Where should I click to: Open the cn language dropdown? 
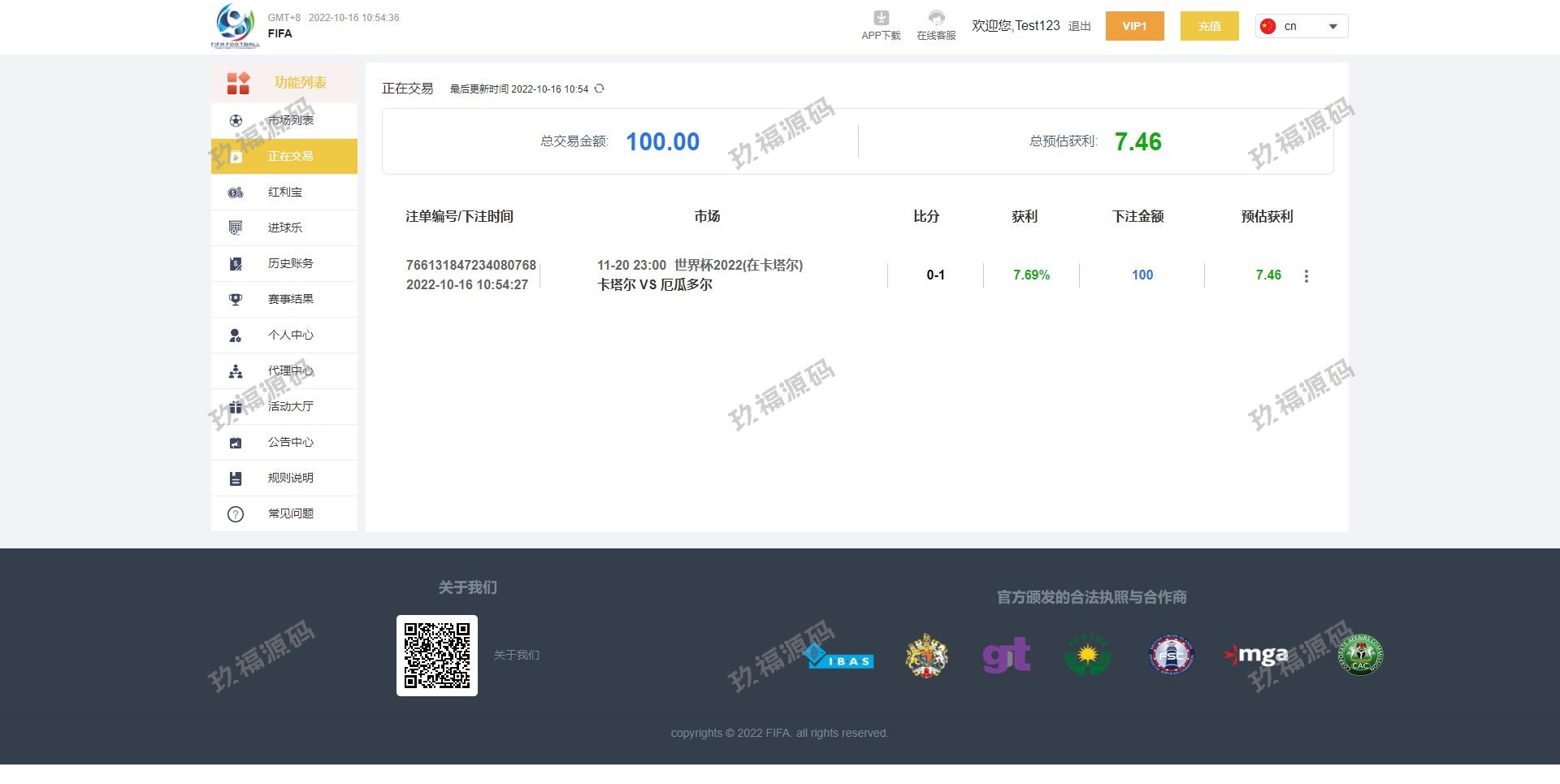click(x=1301, y=26)
